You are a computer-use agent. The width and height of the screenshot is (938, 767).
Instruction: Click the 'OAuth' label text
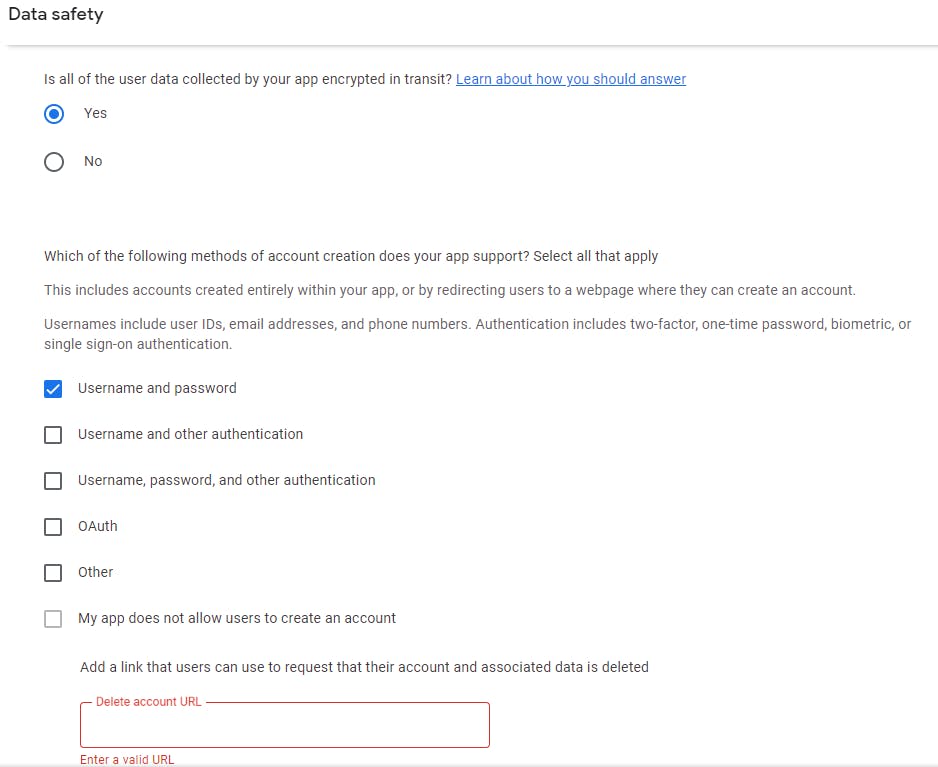pos(98,526)
